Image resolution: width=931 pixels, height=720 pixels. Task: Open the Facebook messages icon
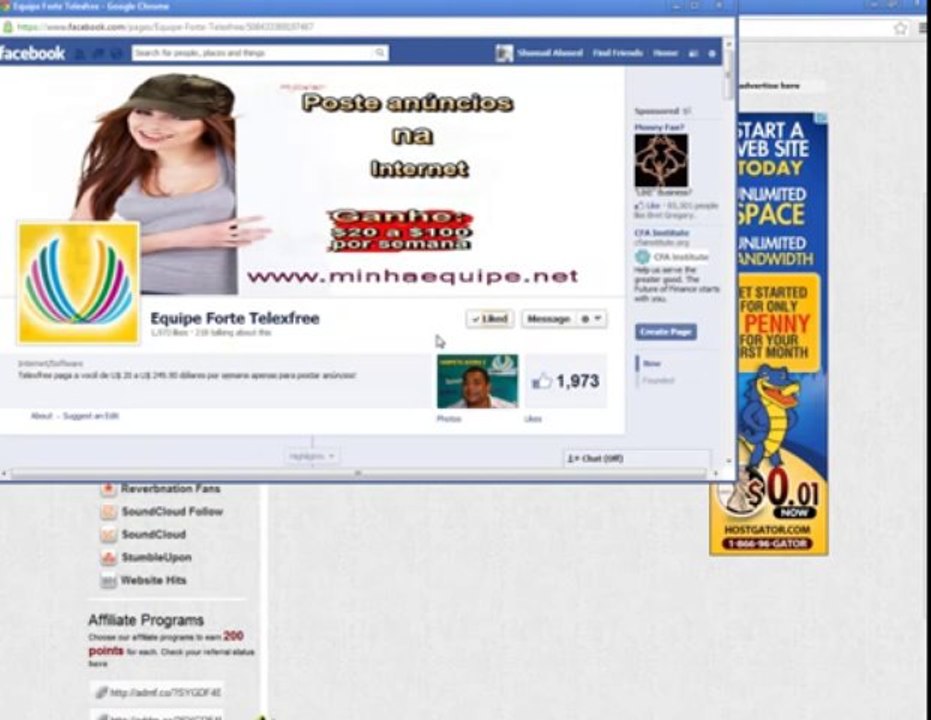[99, 54]
